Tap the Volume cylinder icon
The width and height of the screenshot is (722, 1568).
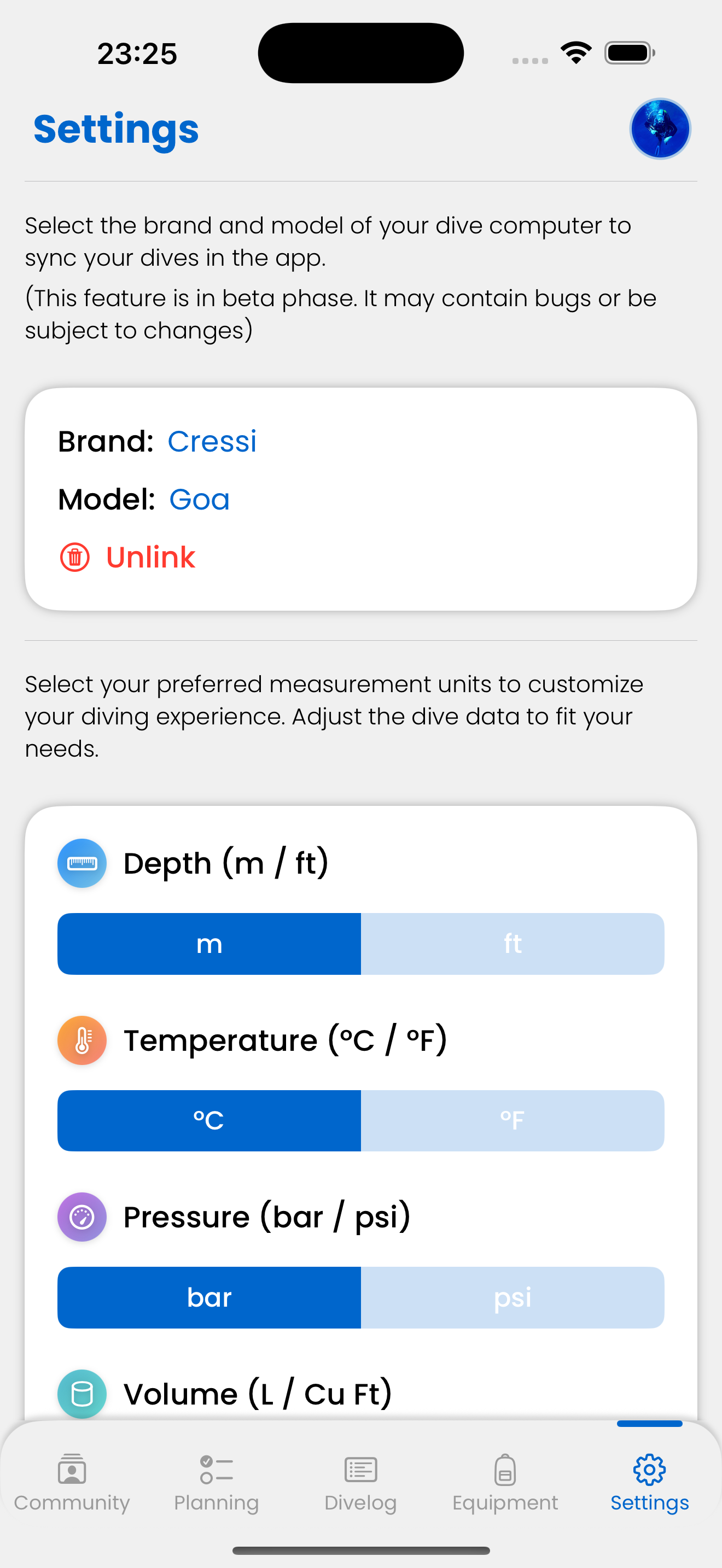click(82, 1393)
